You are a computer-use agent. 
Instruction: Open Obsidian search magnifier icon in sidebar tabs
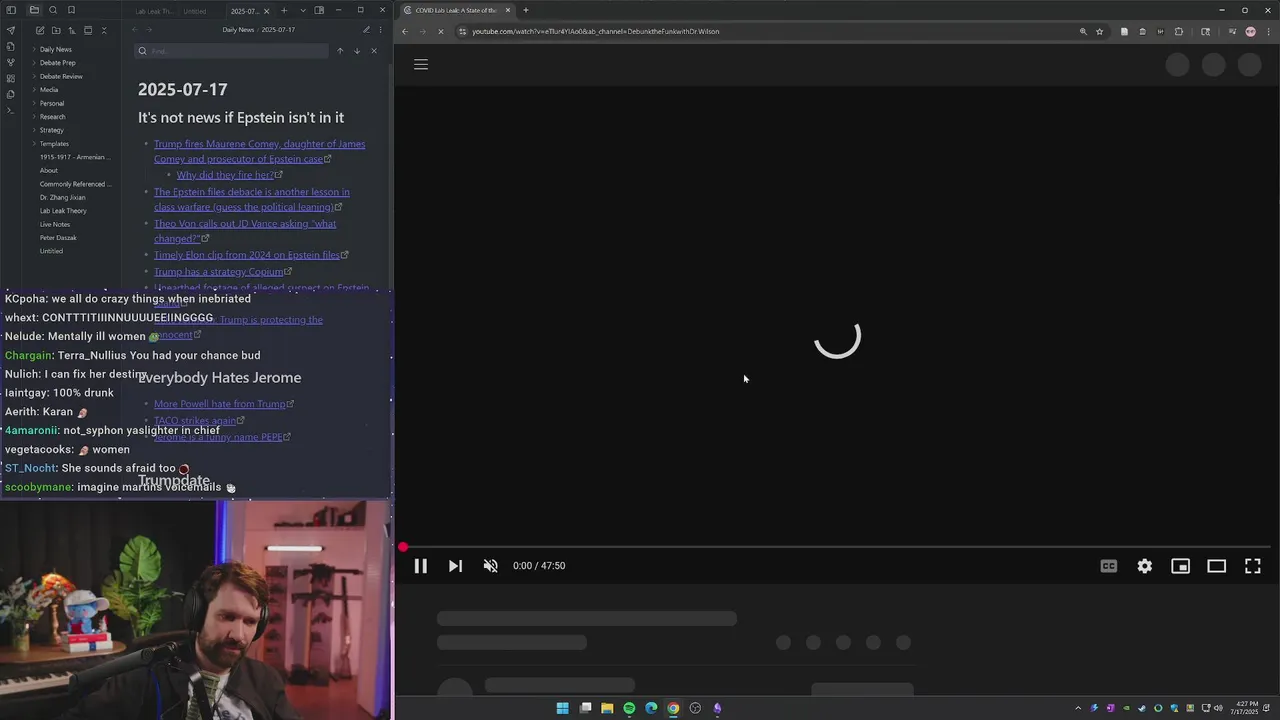click(x=53, y=10)
